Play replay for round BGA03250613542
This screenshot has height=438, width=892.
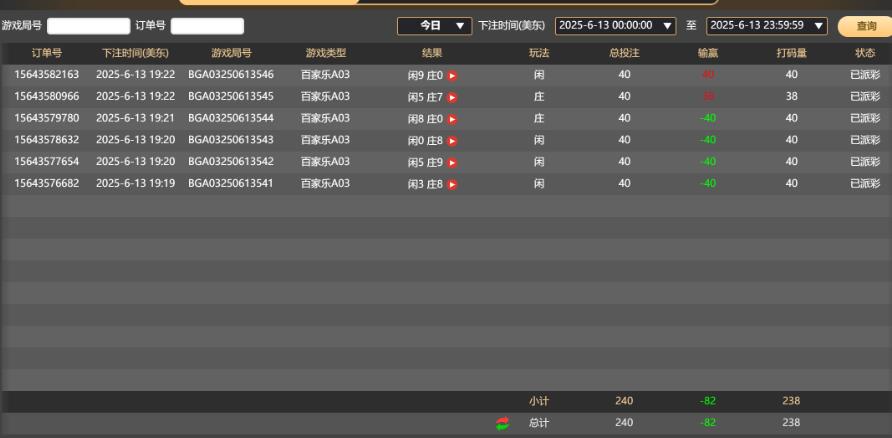pyautogui.click(x=452, y=162)
